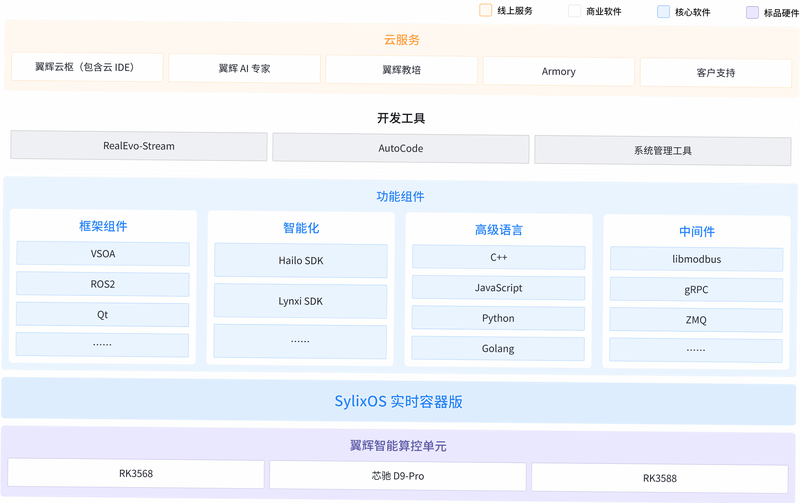Click the SylixOS 实时容器版 banner
This screenshot has height=503, width=800.
click(398, 401)
